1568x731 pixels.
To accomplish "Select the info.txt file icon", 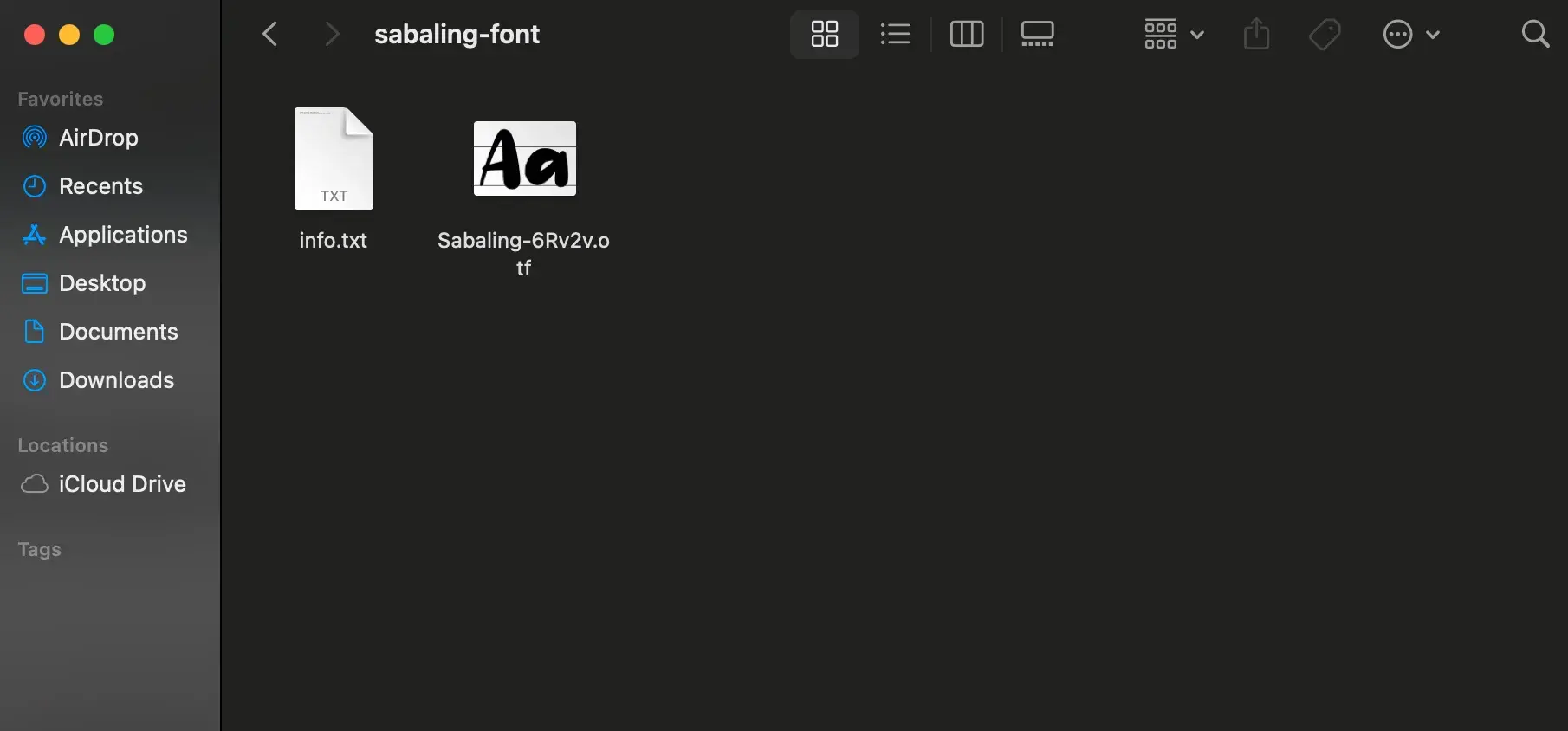I will pyautogui.click(x=334, y=159).
